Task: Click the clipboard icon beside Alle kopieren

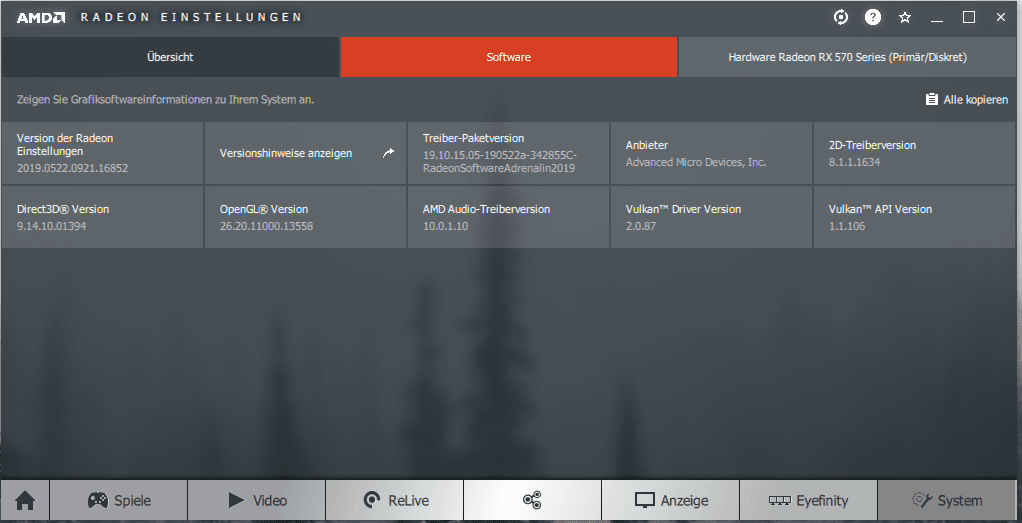Action: (x=931, y=100)
